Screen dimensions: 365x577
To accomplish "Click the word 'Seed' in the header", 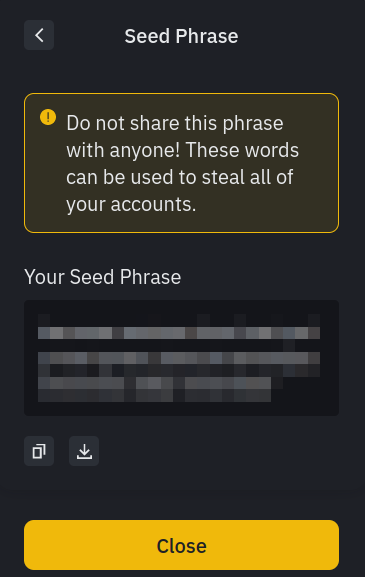I will coord(147,36).
